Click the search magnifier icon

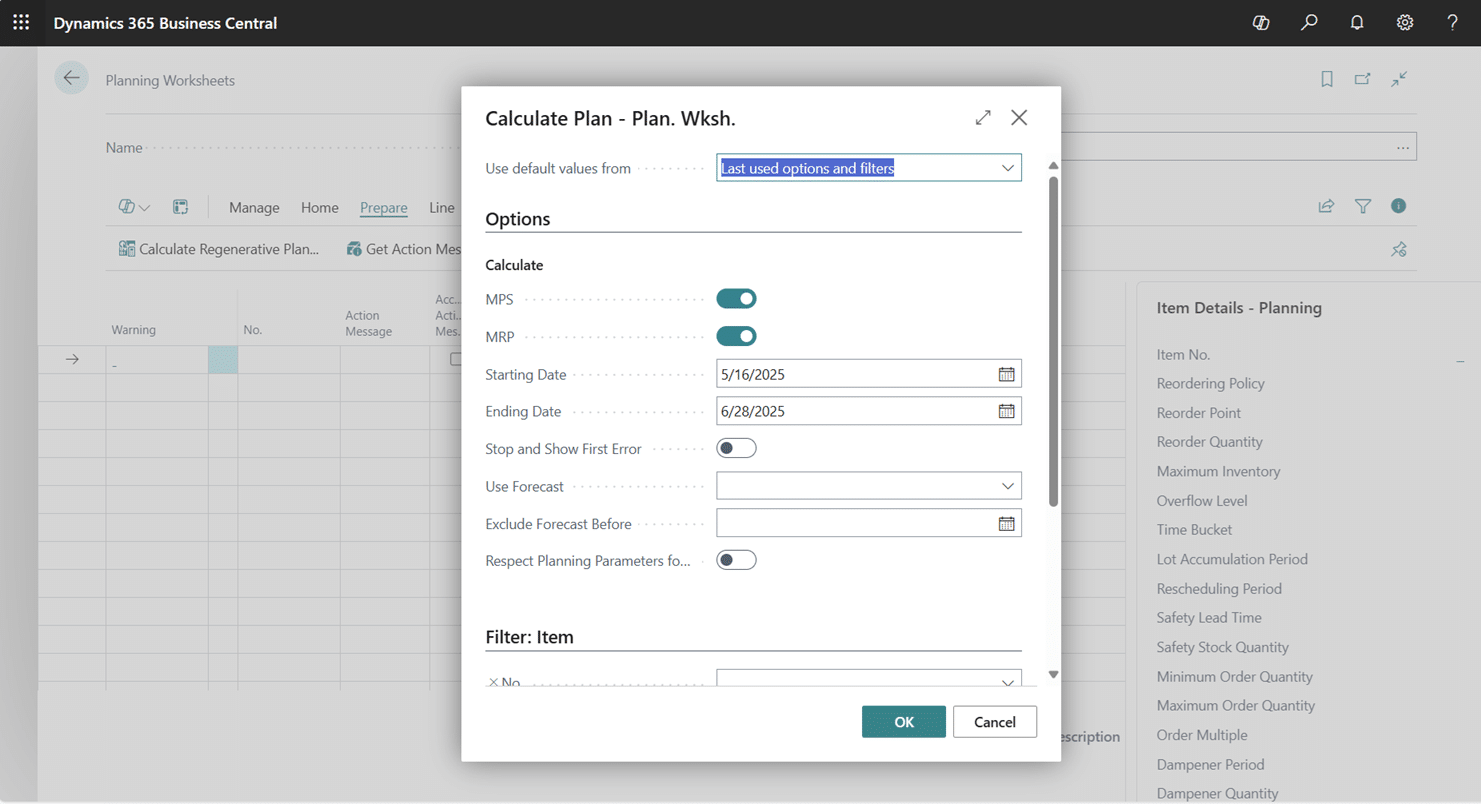1309,22
